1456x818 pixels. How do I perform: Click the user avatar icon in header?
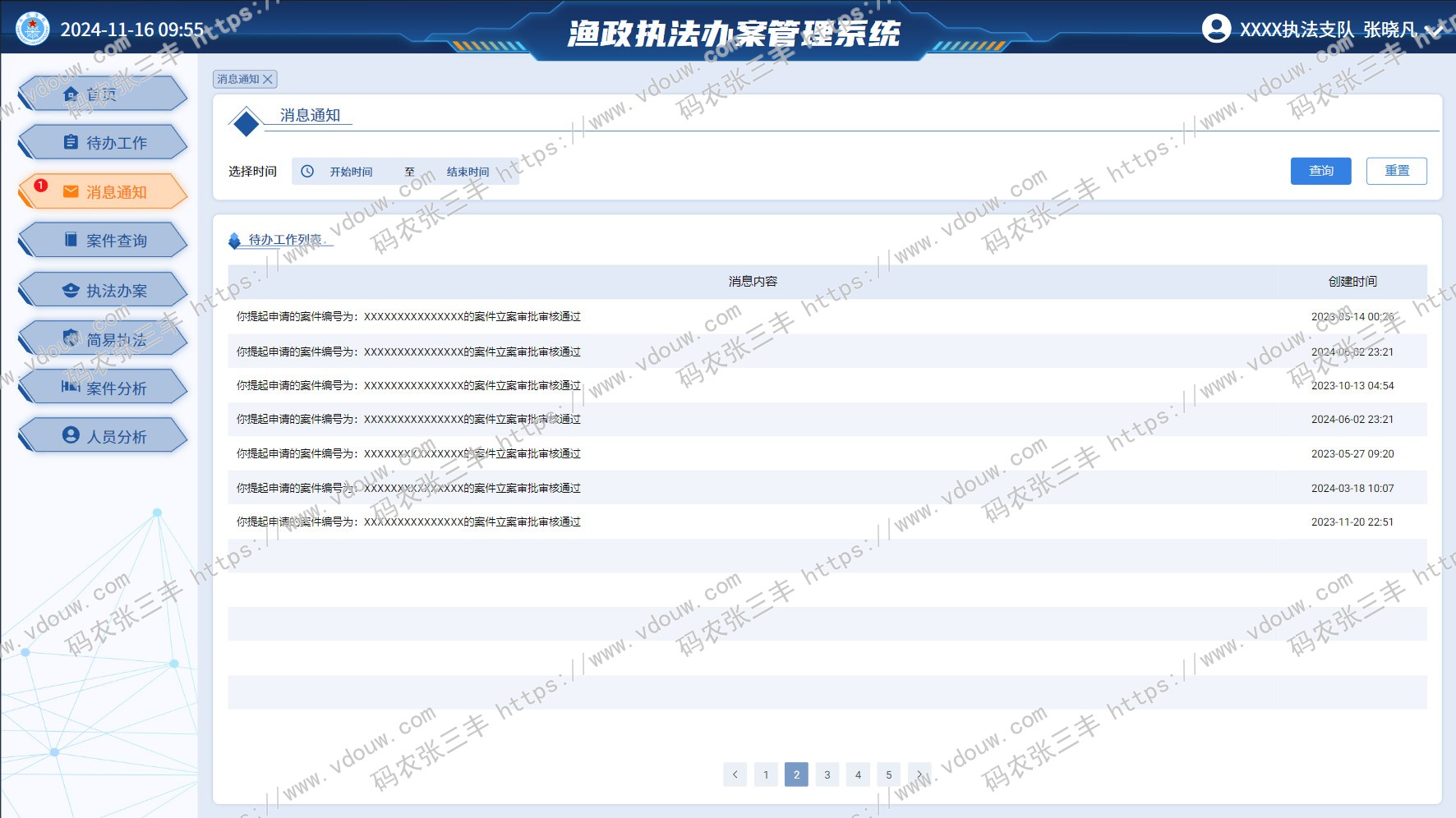[x=1216, y=29]
